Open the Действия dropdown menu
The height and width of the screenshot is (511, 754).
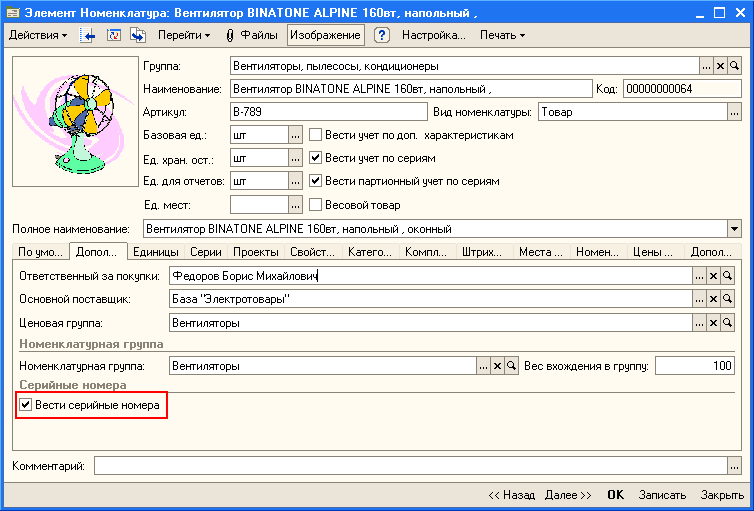(37, 35)
